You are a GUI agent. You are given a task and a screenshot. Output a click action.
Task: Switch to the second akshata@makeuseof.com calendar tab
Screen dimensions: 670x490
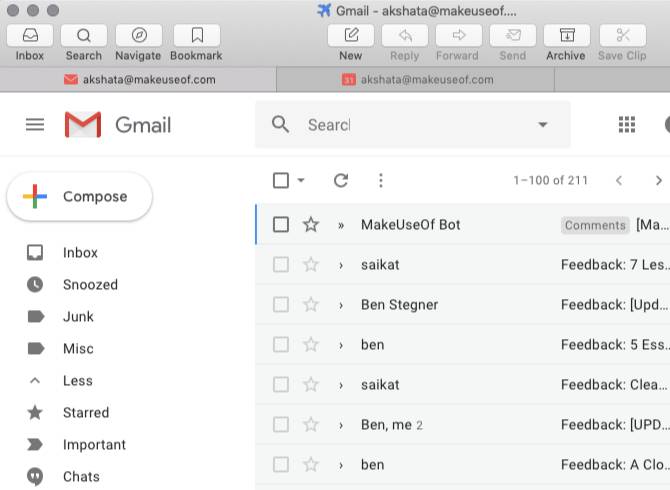pos(418,80)
